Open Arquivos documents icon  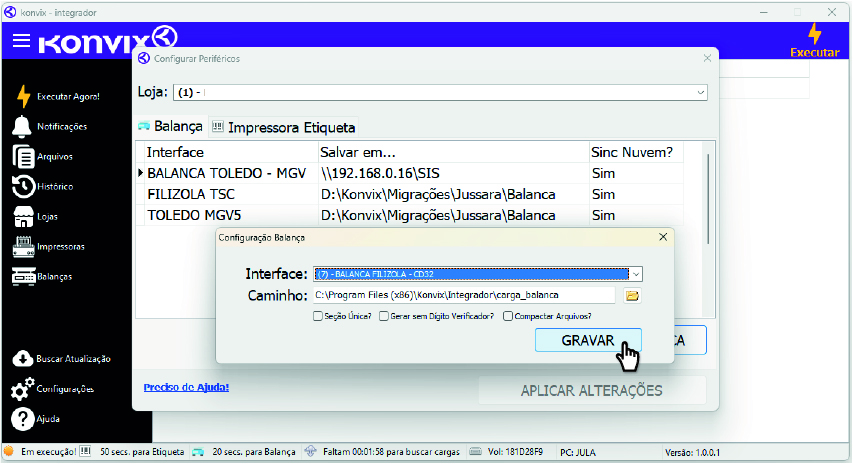pyautogui.click(x=23, y=157)
